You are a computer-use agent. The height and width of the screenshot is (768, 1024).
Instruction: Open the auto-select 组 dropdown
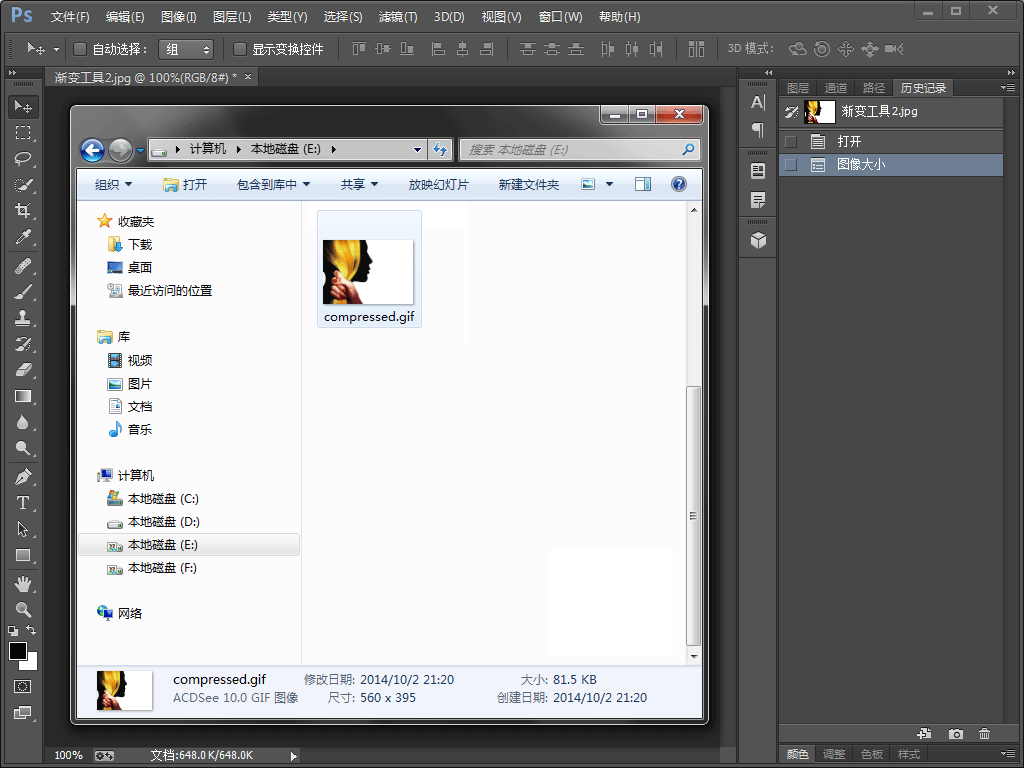[x=186, y=49]
